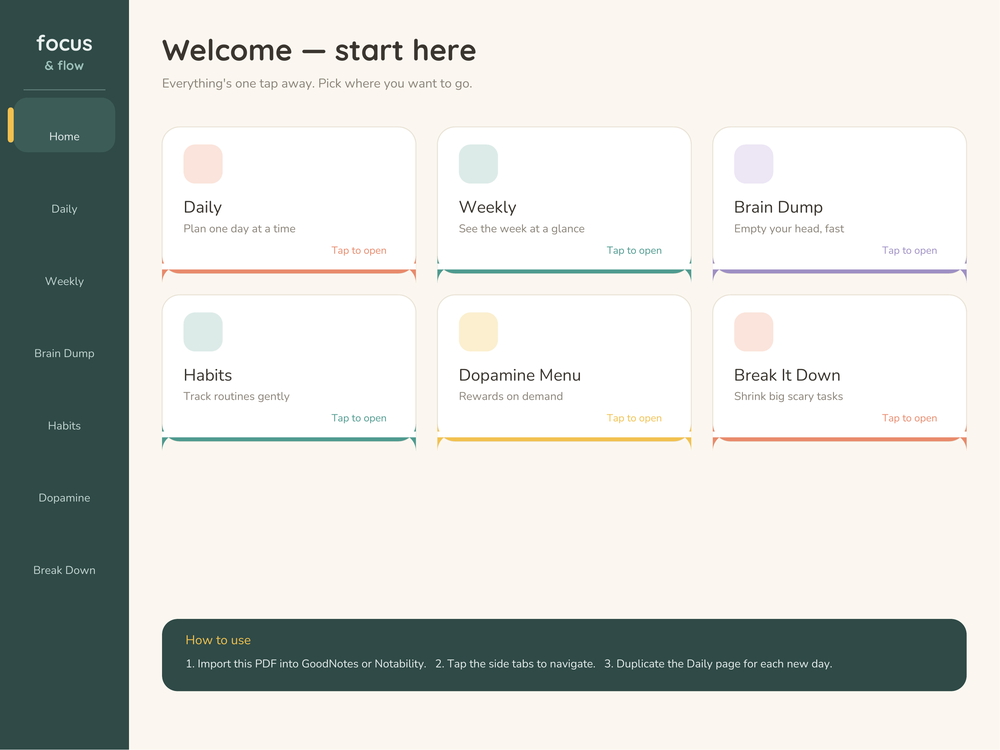Viewport: 1000px width, 750px height.
Task: Click the peach icon on Daily card
Action: 203,164
